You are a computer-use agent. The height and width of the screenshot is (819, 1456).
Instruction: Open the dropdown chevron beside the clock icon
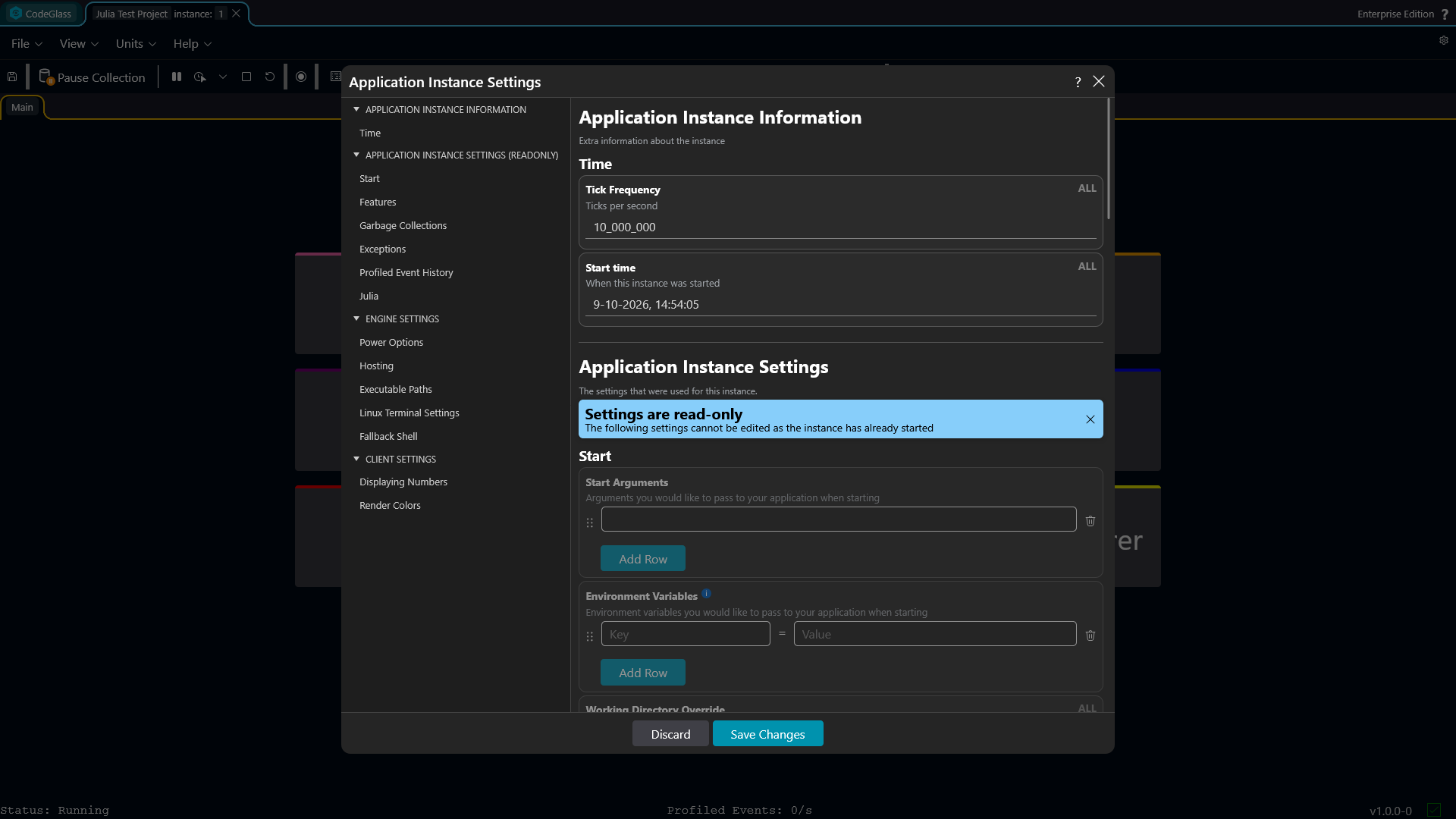tap(223, 77)
